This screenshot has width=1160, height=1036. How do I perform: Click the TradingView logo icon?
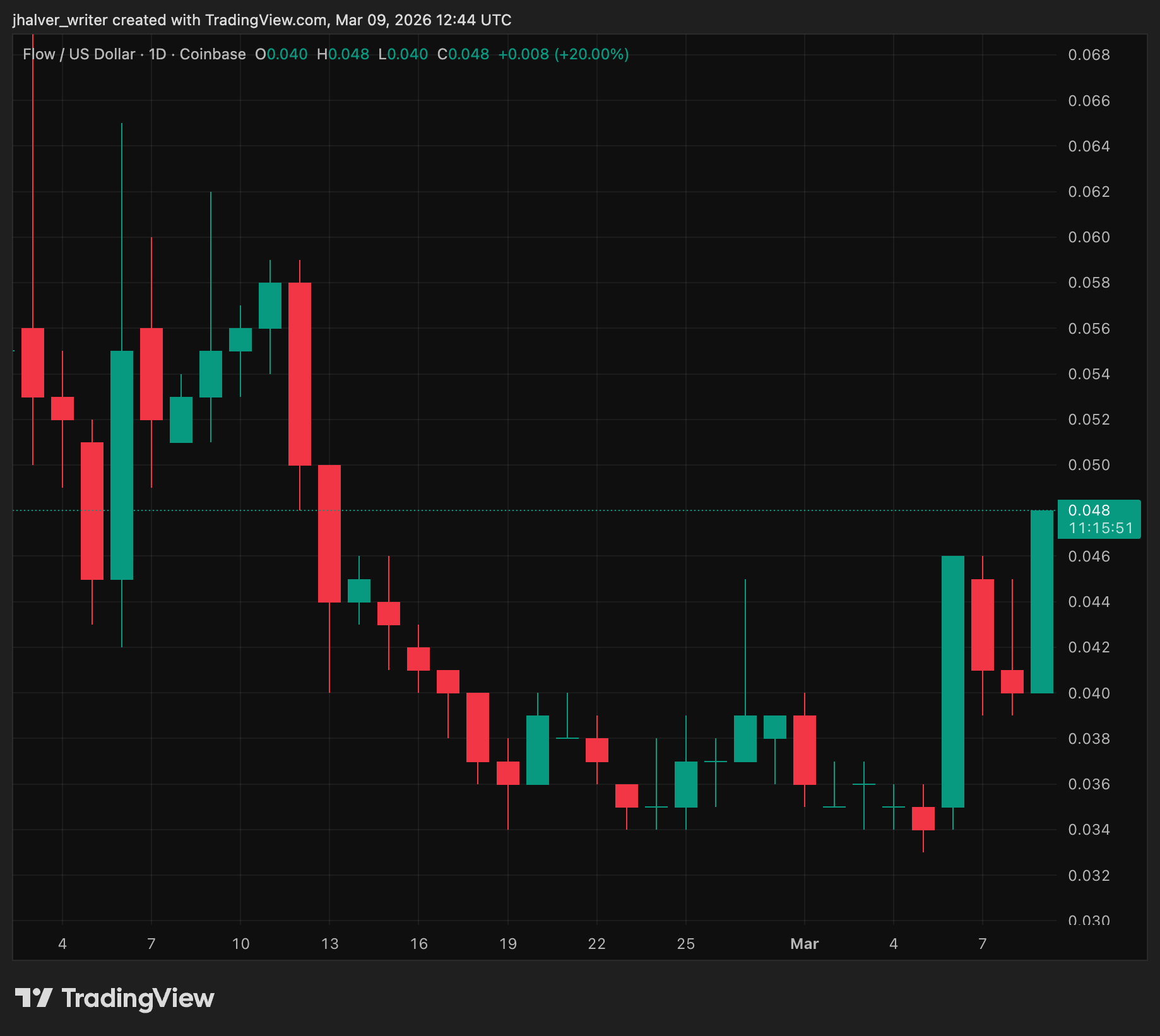(33, 998)
